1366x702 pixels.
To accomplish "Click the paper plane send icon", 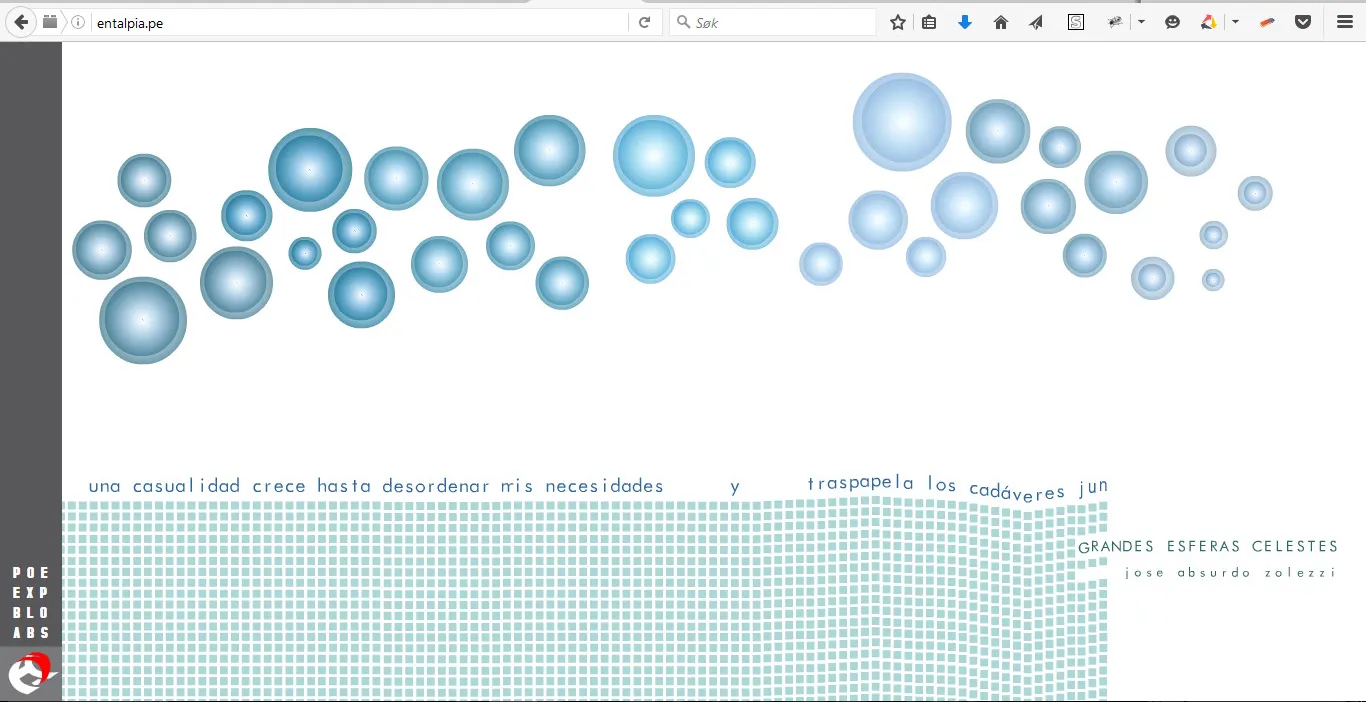I will pyautogui.click(x=1036, y=22).
